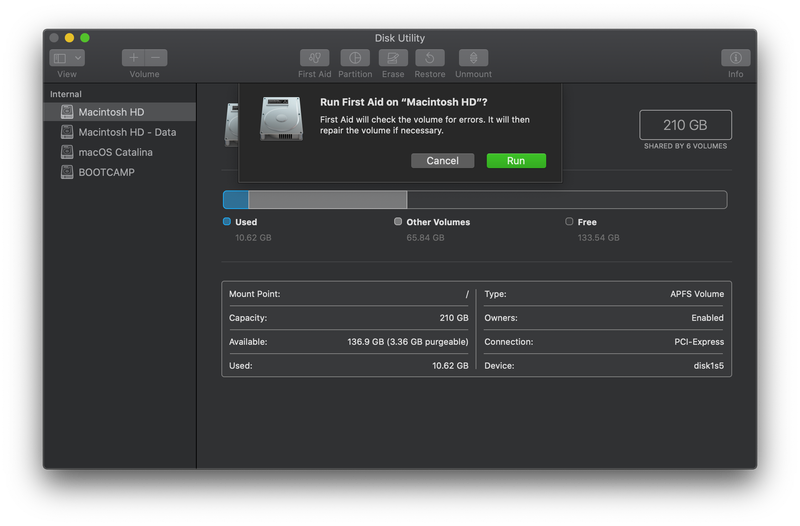Cancel the First Aid dialog
Viewport: 800px width, 526px height.
(442, 161)
